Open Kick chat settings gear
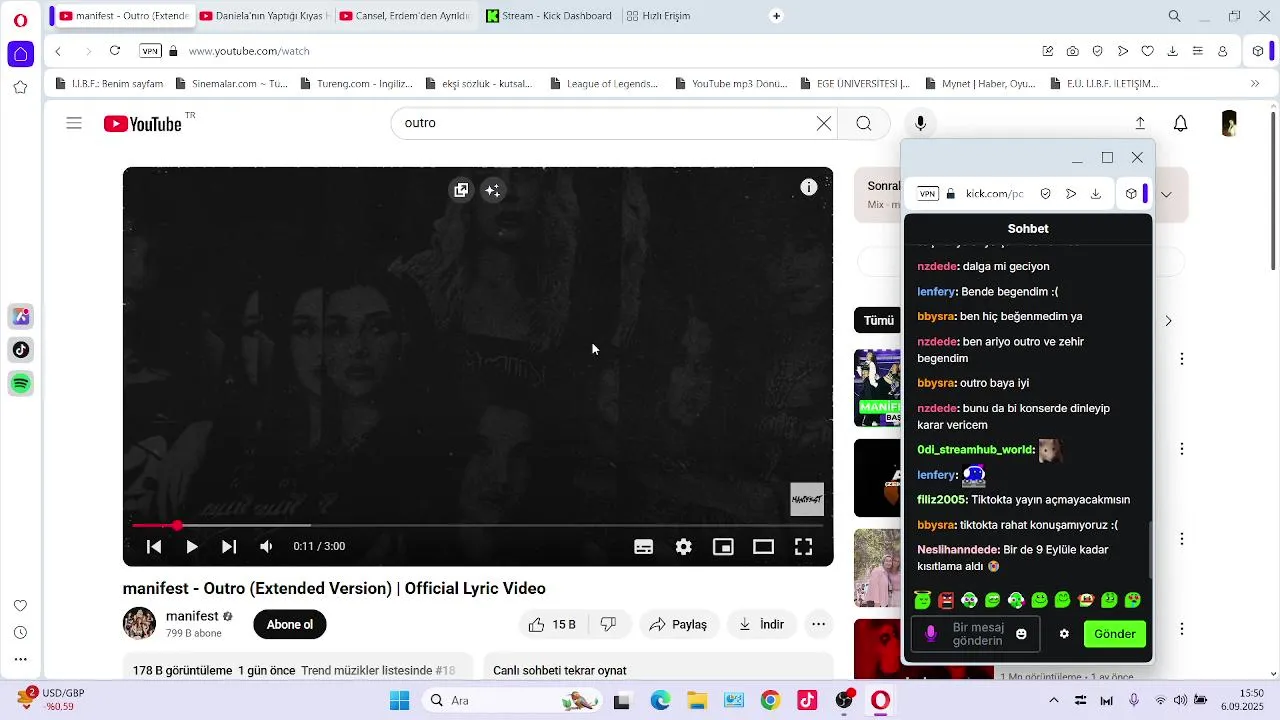Image resolution: width=1280 pixels, height=720 pixels. [x=1064, y=634]
